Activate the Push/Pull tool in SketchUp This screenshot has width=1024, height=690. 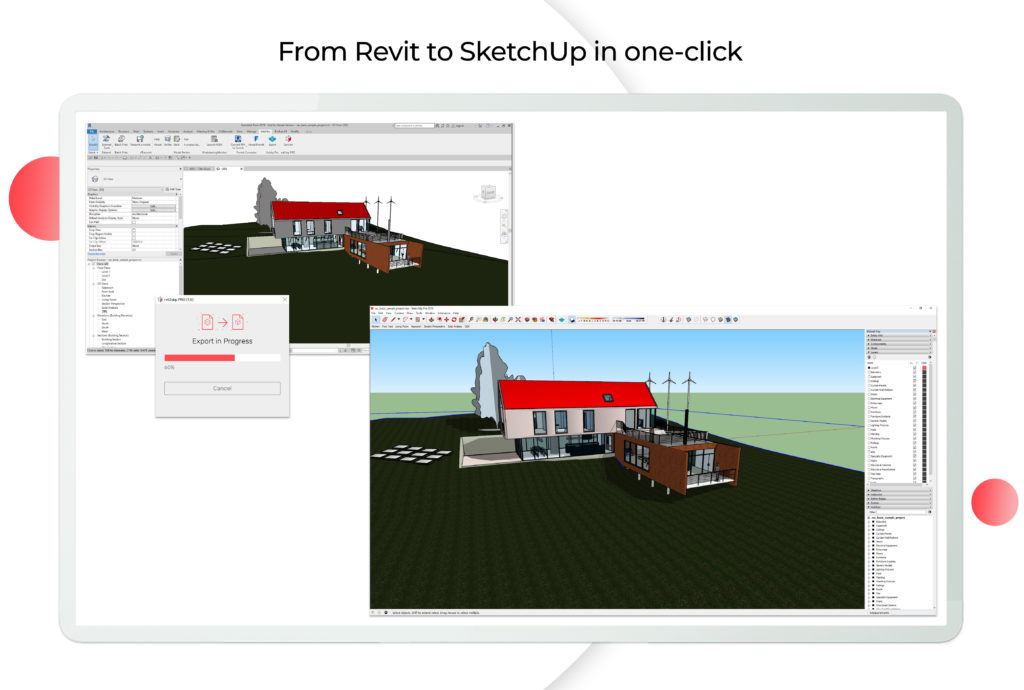[431, 319]
